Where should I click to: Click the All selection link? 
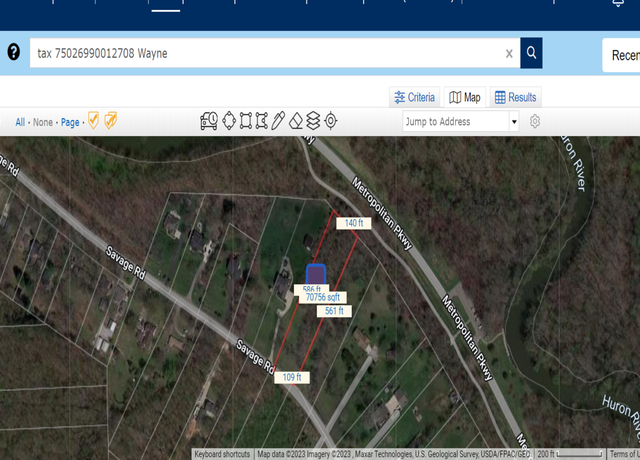pyautogui.click(x=20, y=122)
